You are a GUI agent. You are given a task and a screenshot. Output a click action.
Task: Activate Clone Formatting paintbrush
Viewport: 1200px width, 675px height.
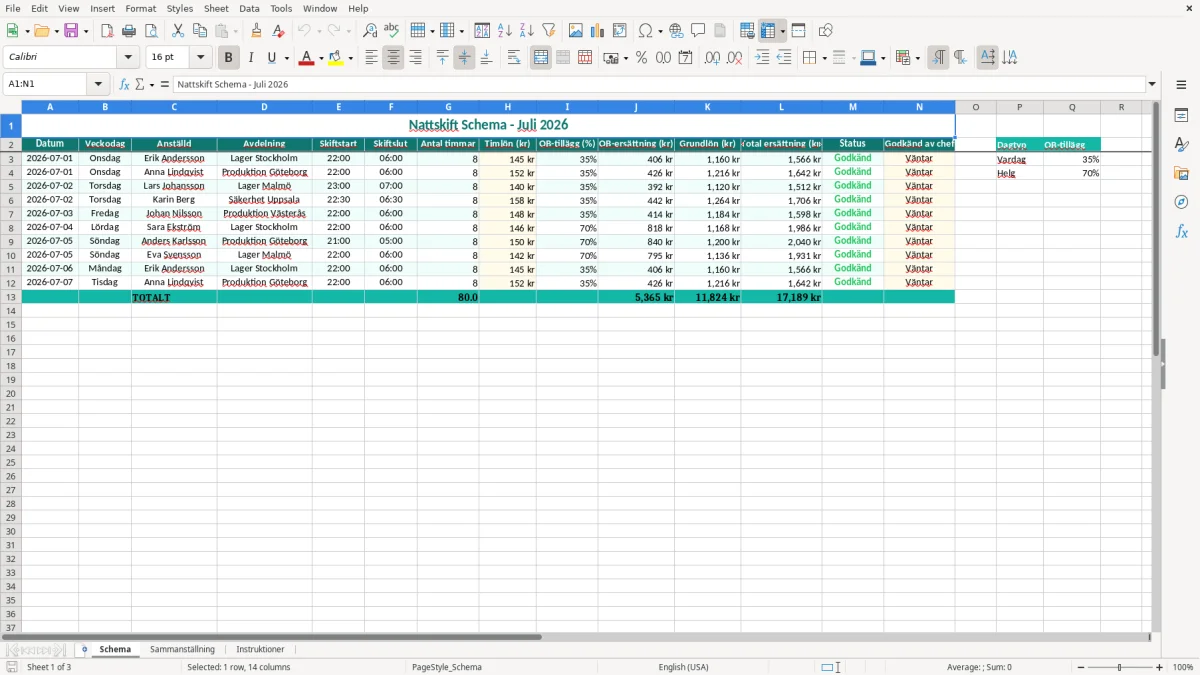257,31
